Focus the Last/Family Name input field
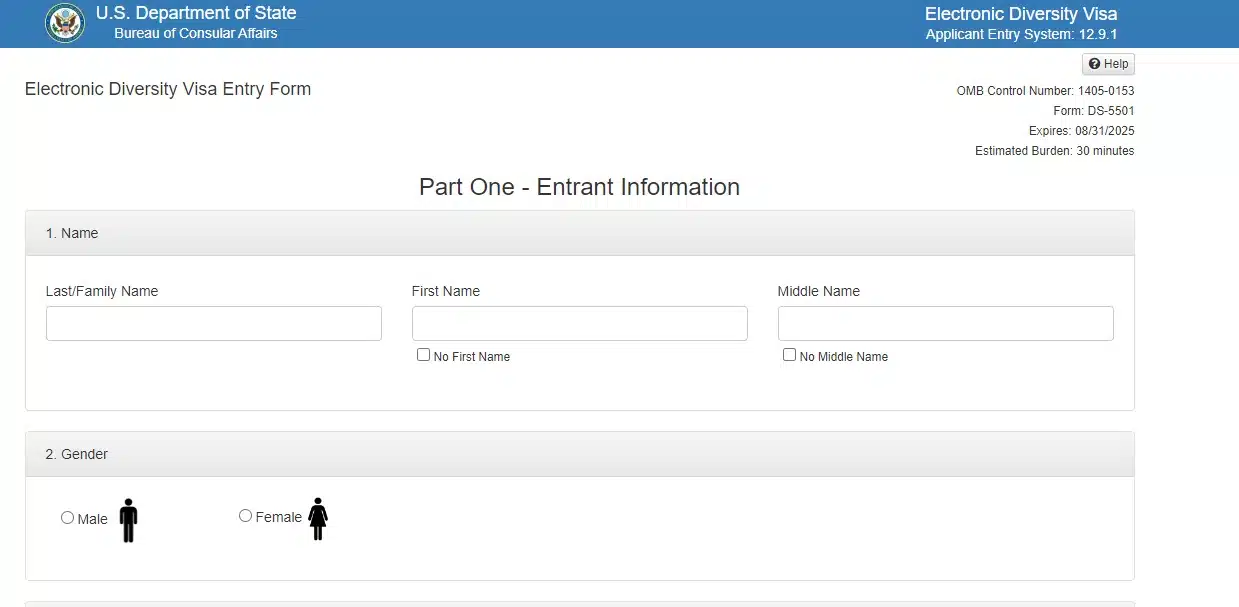 pos(214,324)
